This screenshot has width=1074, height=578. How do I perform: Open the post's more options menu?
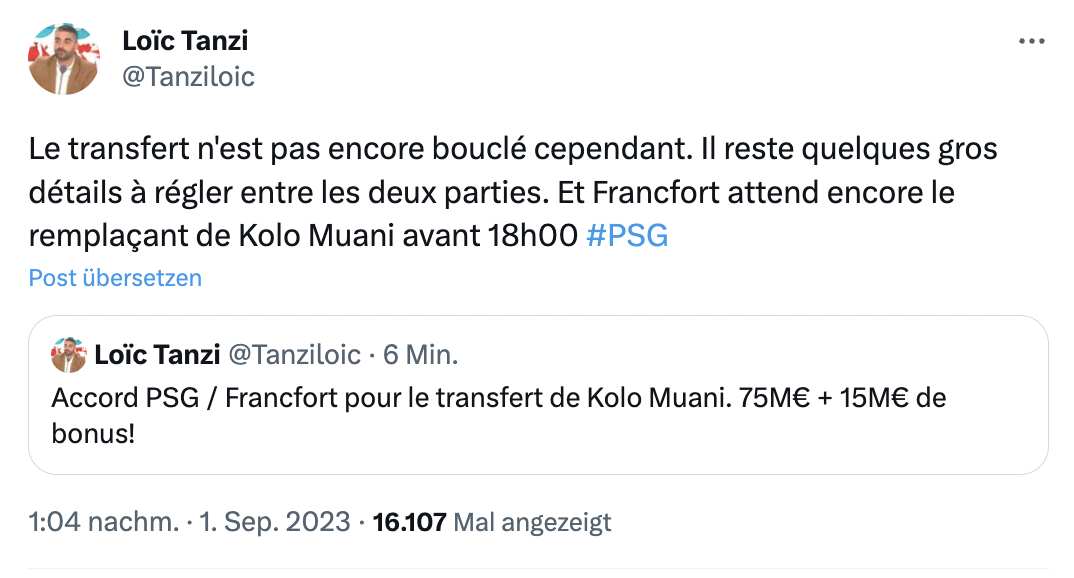coord(1031,42)
